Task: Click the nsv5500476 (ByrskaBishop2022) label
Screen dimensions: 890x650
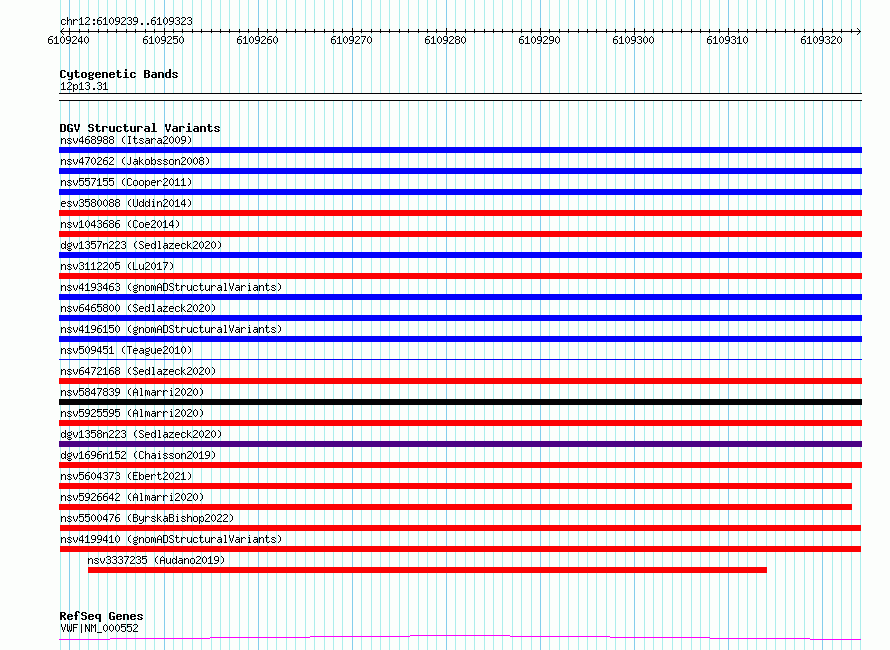Action: click(147, 518)
